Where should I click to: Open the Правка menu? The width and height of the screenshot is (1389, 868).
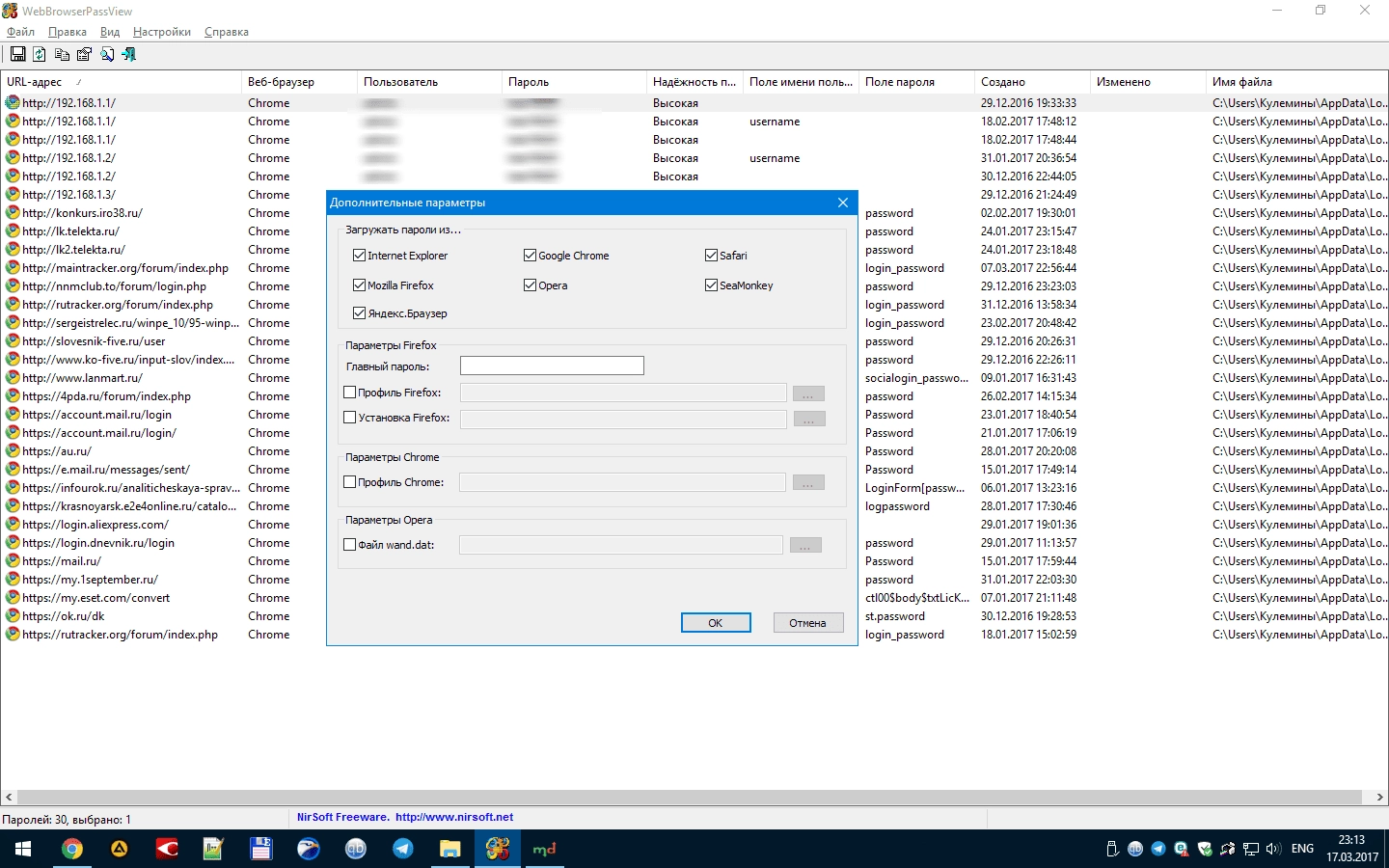click(x=68, y=32)
